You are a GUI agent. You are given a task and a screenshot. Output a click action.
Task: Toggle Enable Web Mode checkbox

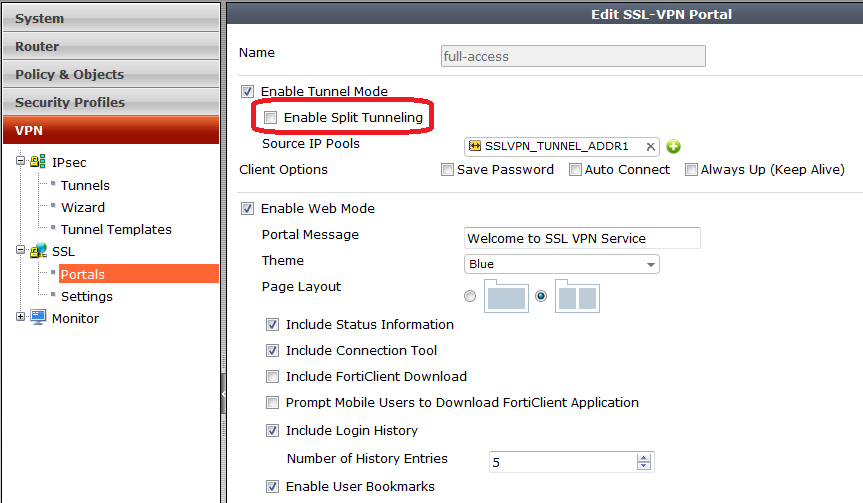[248, 209]
